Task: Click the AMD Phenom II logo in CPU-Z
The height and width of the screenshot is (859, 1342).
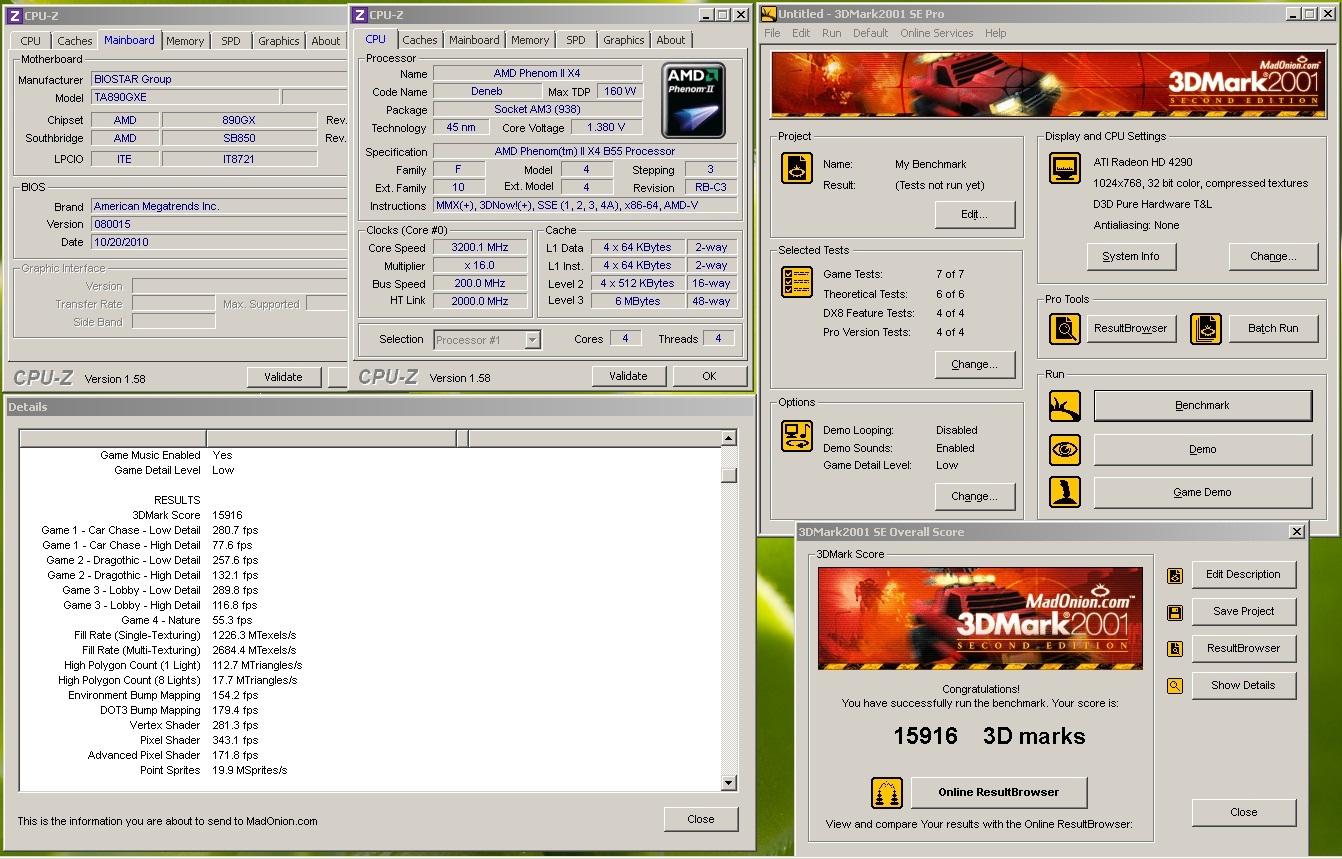Action: pos(694,100)
